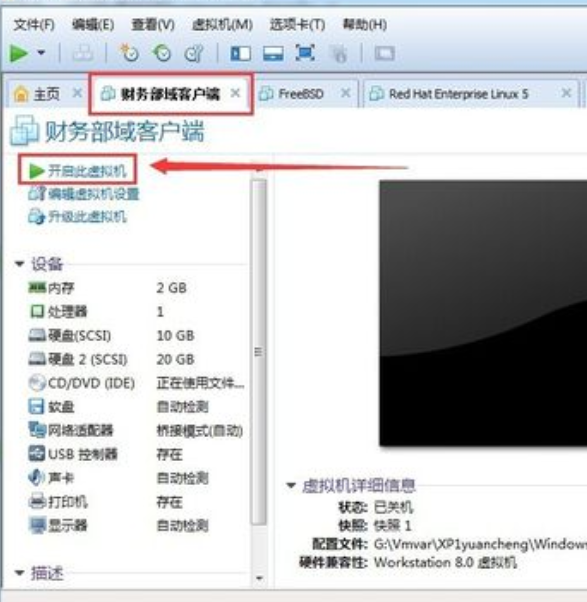Close the 财务部域客户端 tab
Image resolution: width=587 pixels, height=602 pixels.
235,93
